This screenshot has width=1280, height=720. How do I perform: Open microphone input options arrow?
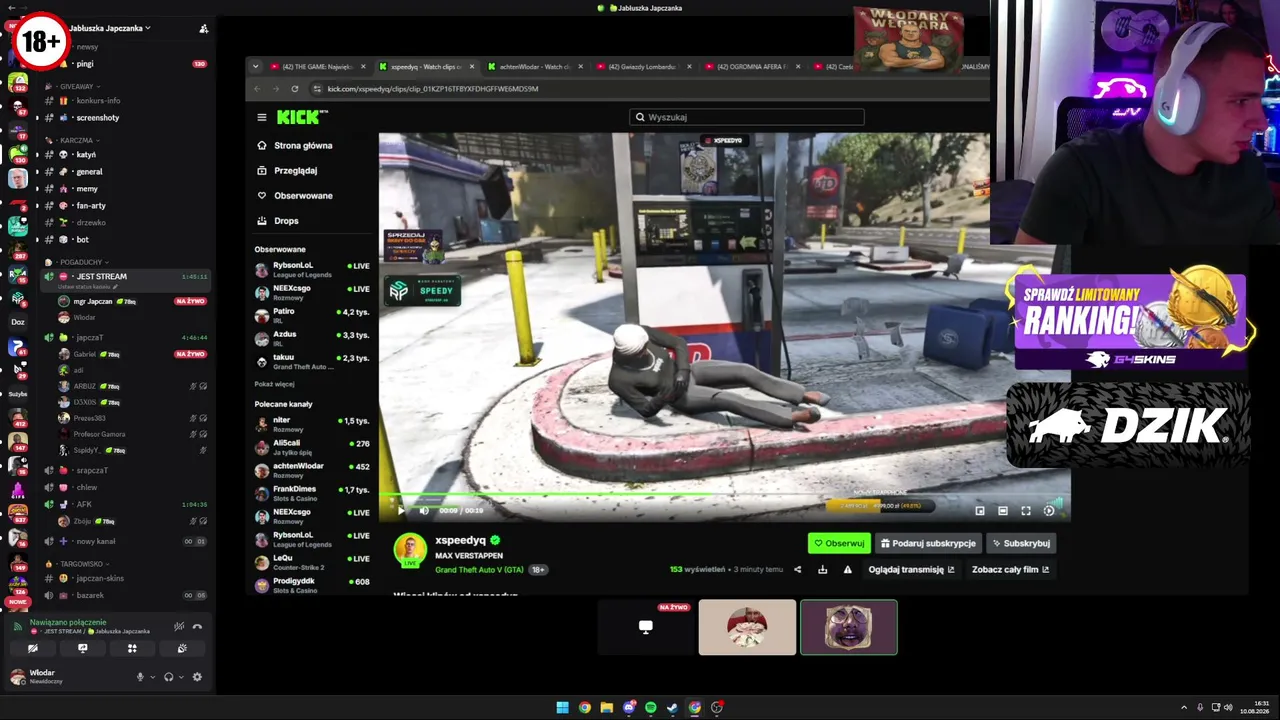pyautogui.click(x=152, y=677)
